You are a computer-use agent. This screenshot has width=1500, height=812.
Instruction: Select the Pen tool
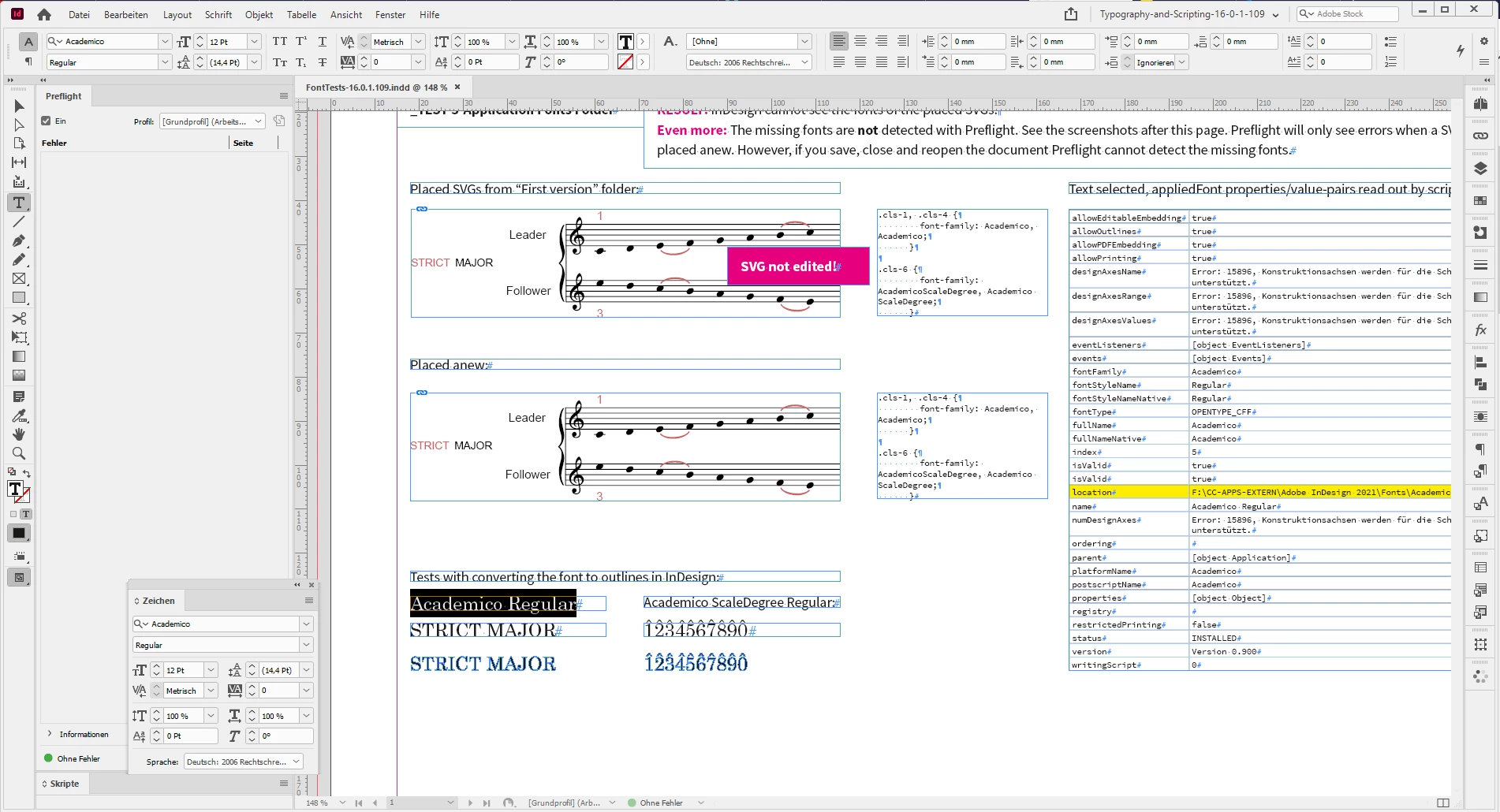tap(19, 240)
